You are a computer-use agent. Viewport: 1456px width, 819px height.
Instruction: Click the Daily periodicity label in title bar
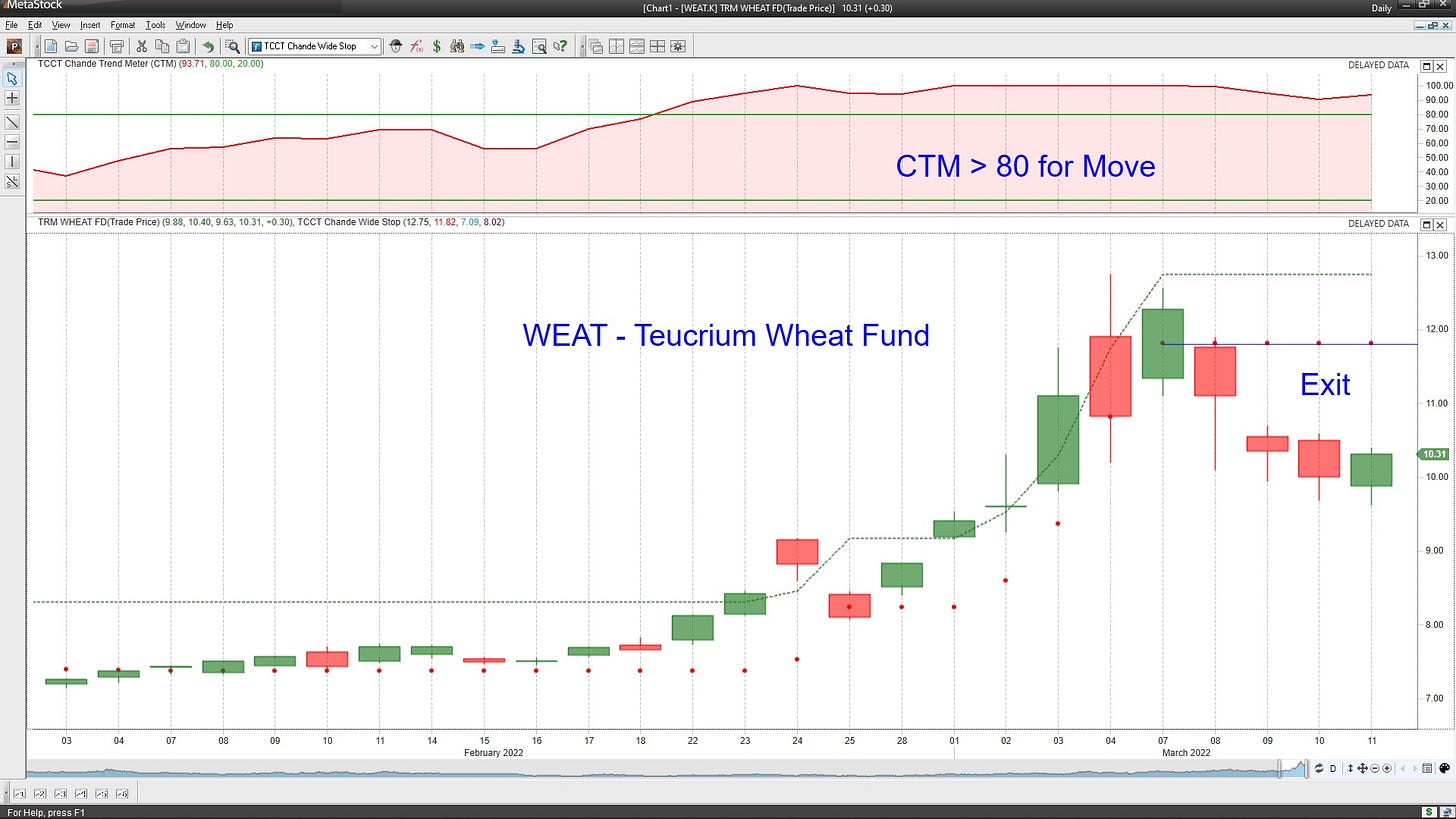[x=1381, y=8]
